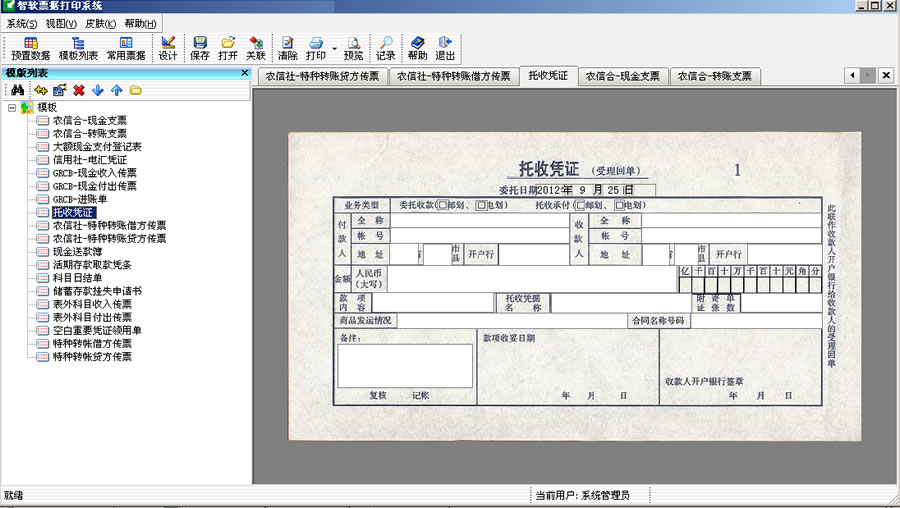Image resolution: width=900 pixels, height=508 pixels.
Task: Open the 帮助 book icon
Action: (417, 49)
